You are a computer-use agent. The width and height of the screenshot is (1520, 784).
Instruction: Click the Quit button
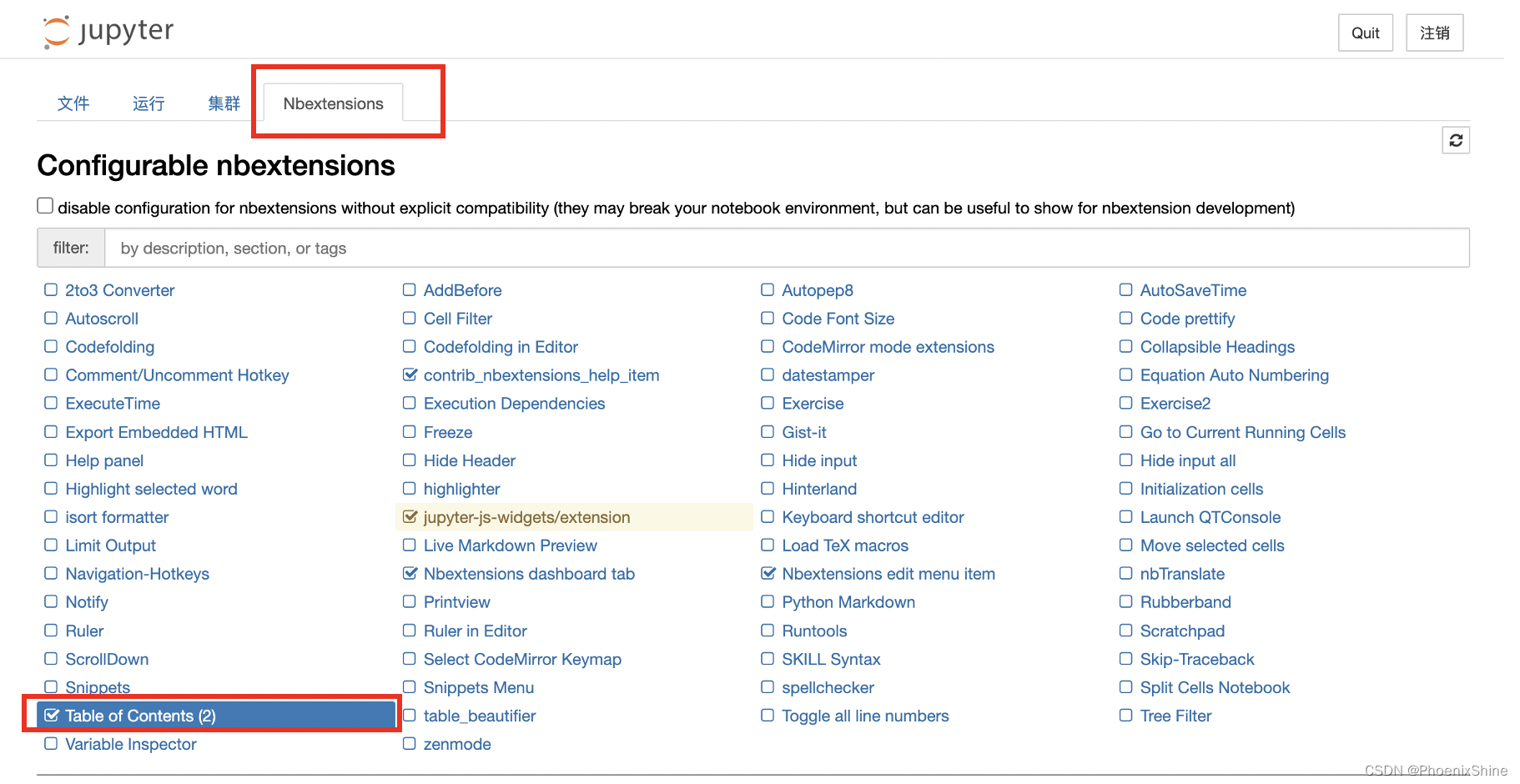(x=1366, y=33)
